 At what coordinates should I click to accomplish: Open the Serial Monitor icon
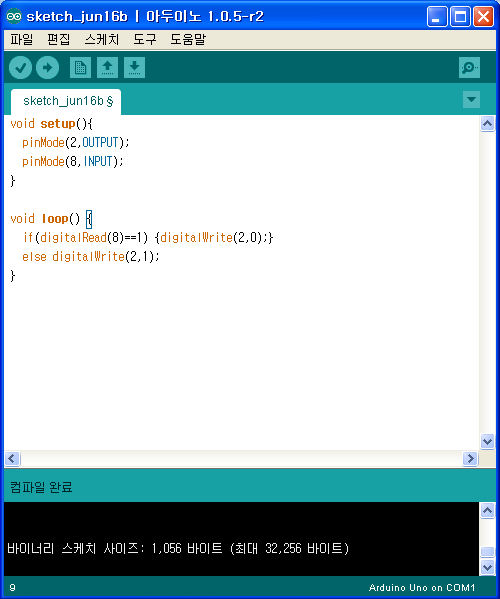tap(469, 68)
